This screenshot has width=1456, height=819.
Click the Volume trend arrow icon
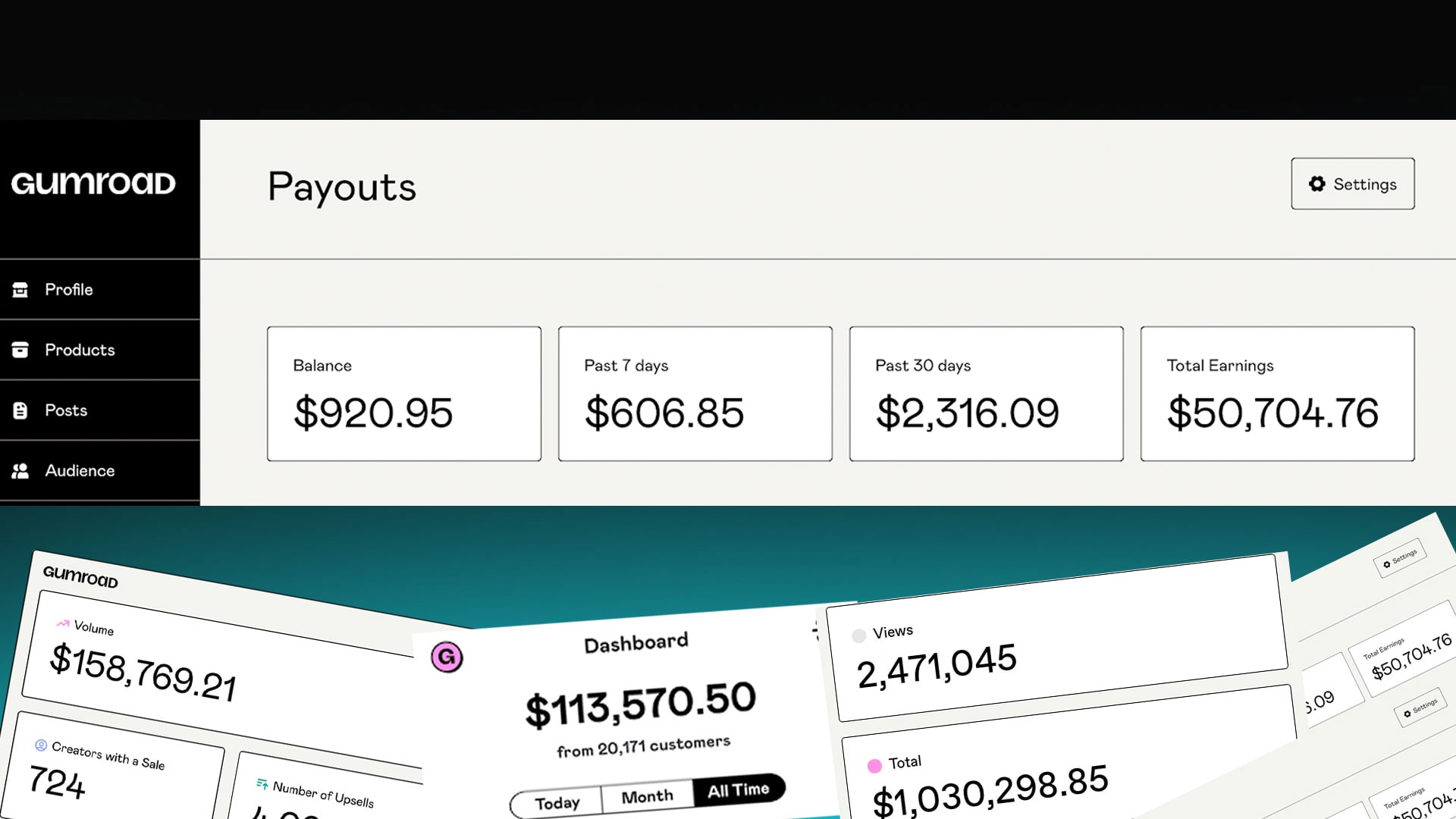click(x=63, y=623)
